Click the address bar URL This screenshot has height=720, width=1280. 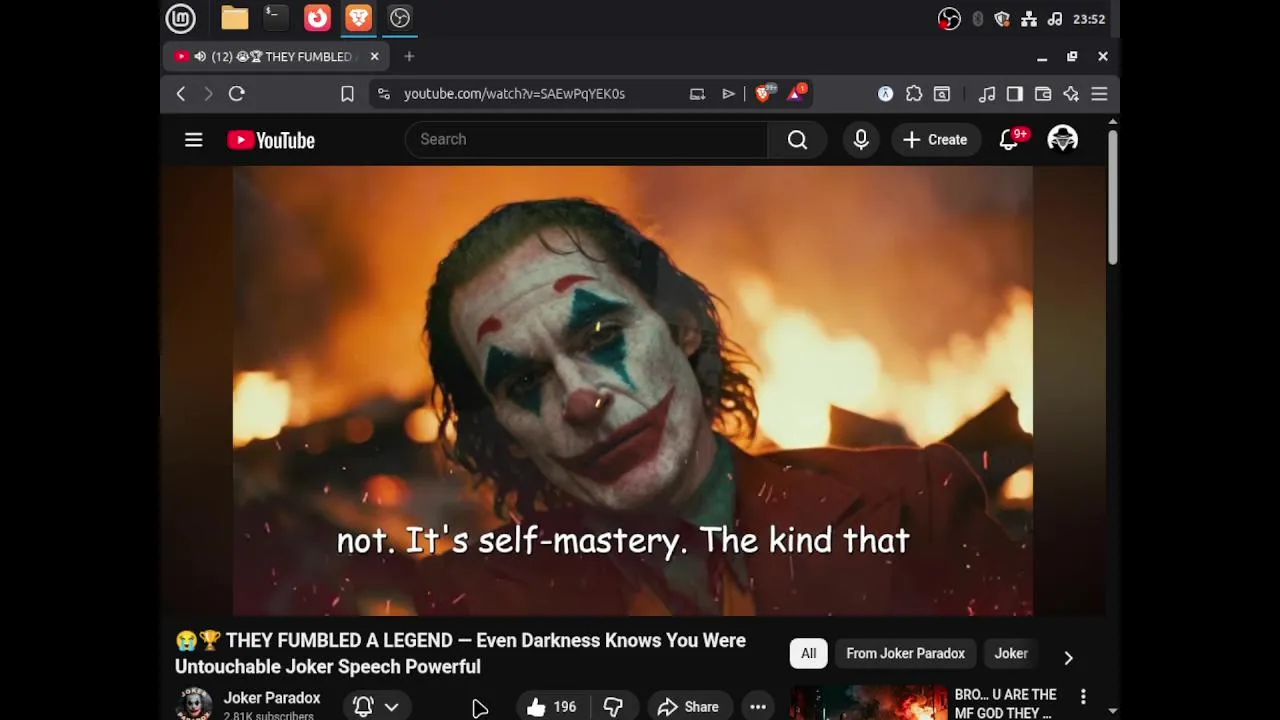click(x=514, y=94)
